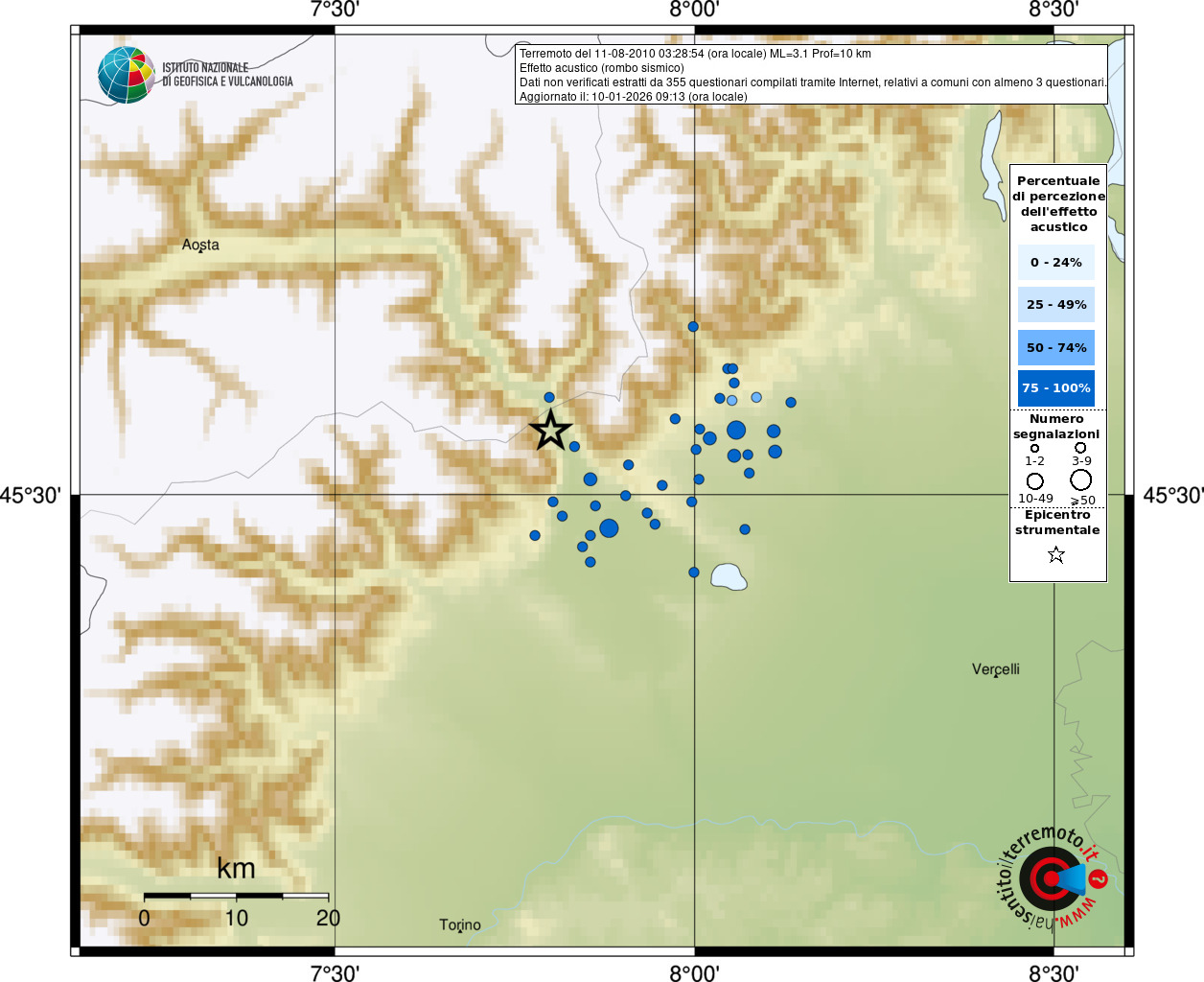
Task: Select the 50 - 74% color swatch
Action: pyautogui.click(x=1056, y=347)
